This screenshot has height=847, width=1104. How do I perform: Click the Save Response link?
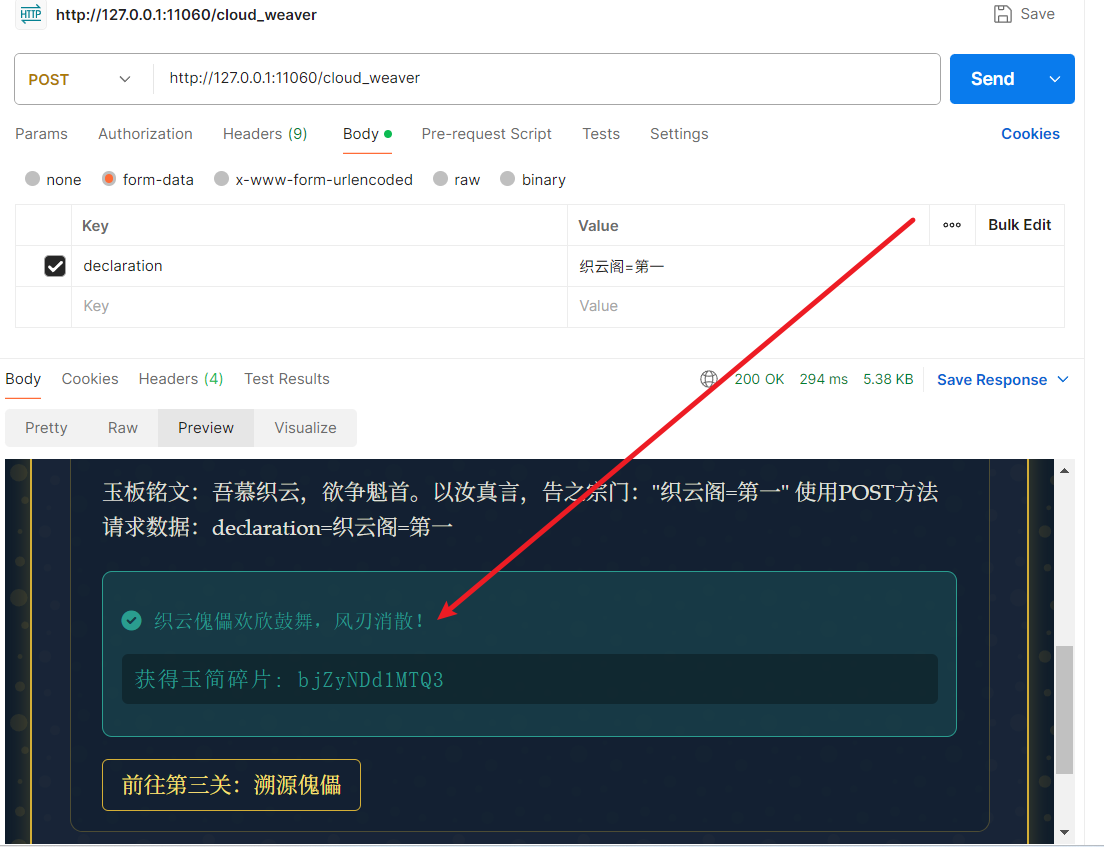pos(991,379)
